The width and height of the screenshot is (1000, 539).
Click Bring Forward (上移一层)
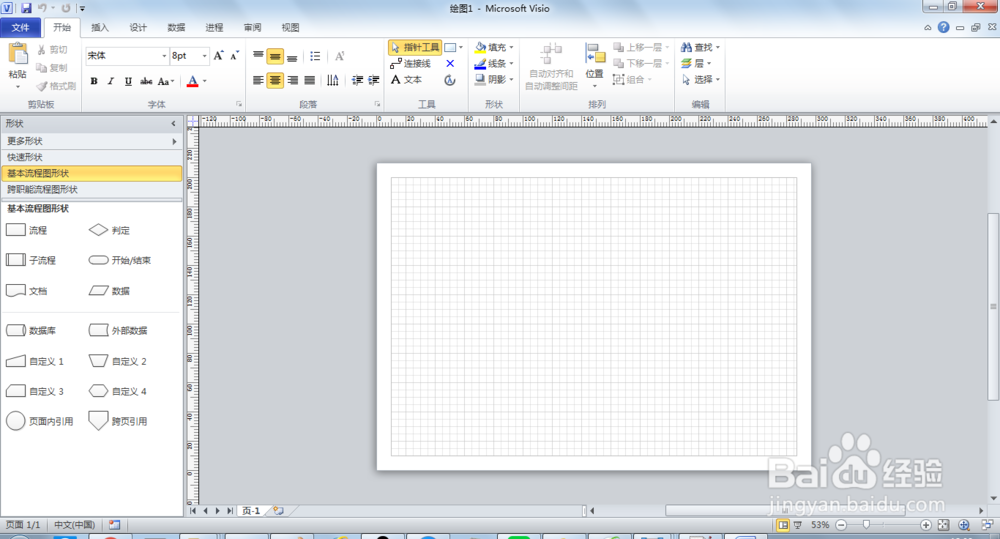click(x=641, y=47)
